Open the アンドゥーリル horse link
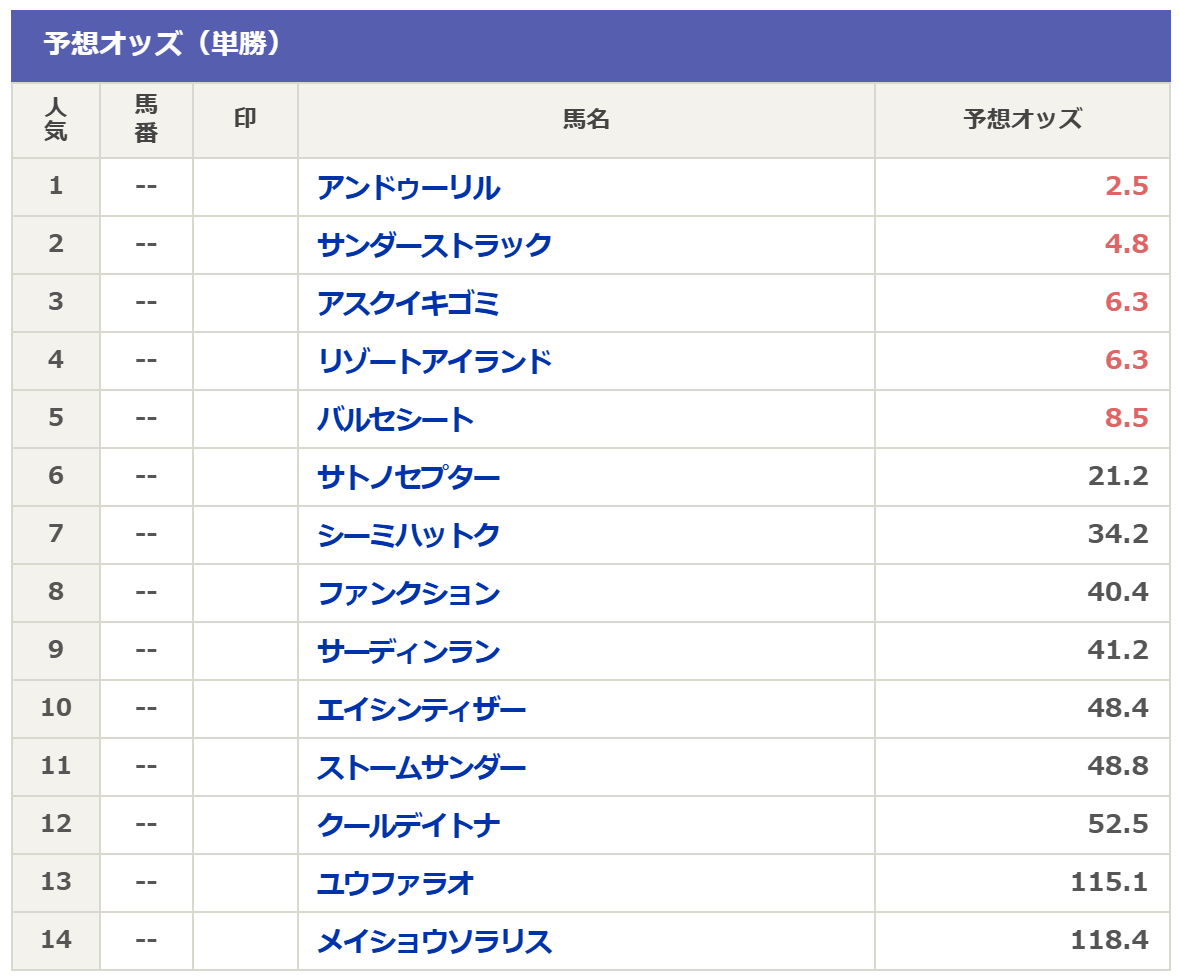Image resolution: width=1179 pixels, height=979 pixels. coord(408,187)
